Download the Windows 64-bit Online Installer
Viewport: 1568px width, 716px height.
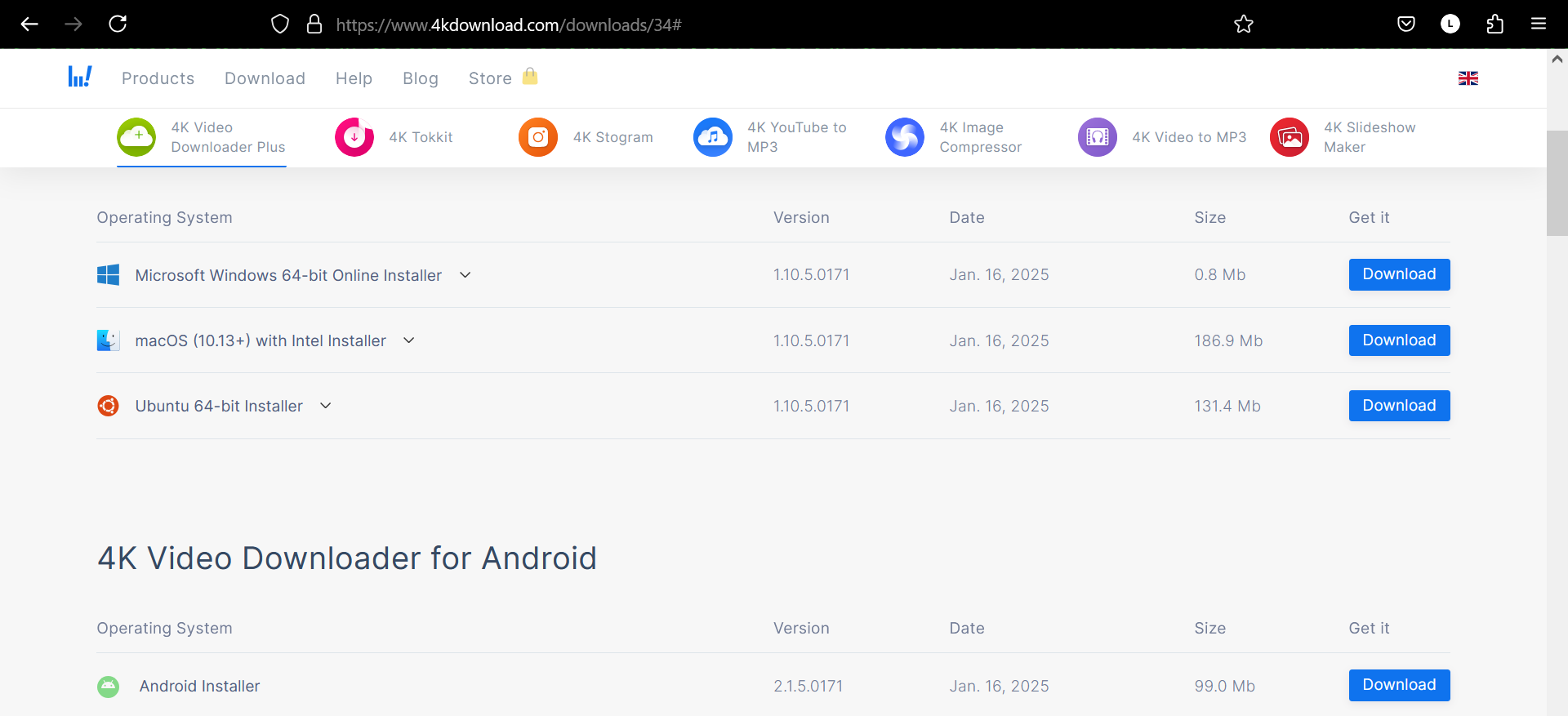point(1399,274)
